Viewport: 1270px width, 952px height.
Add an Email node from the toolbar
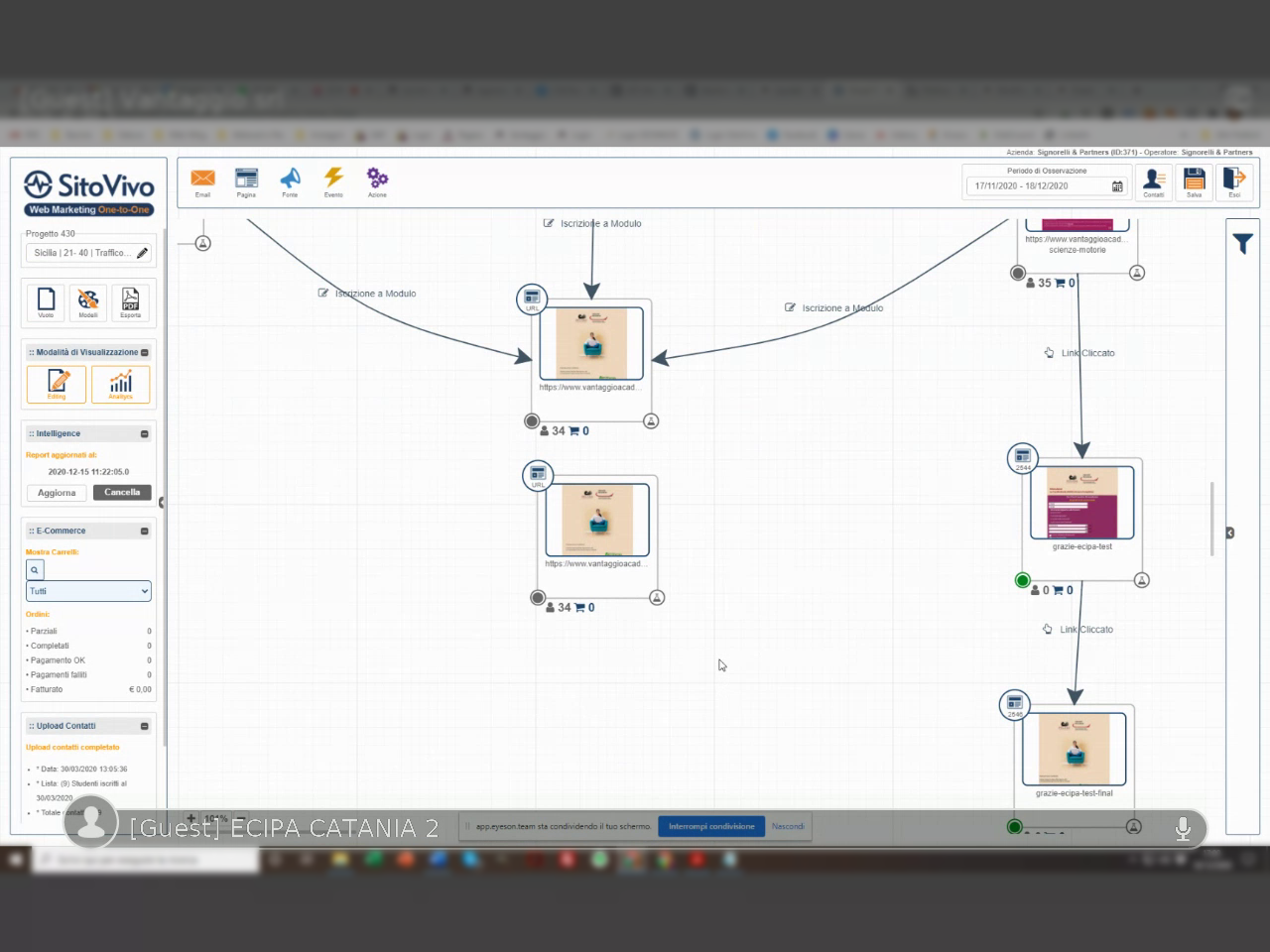point(202,180)
